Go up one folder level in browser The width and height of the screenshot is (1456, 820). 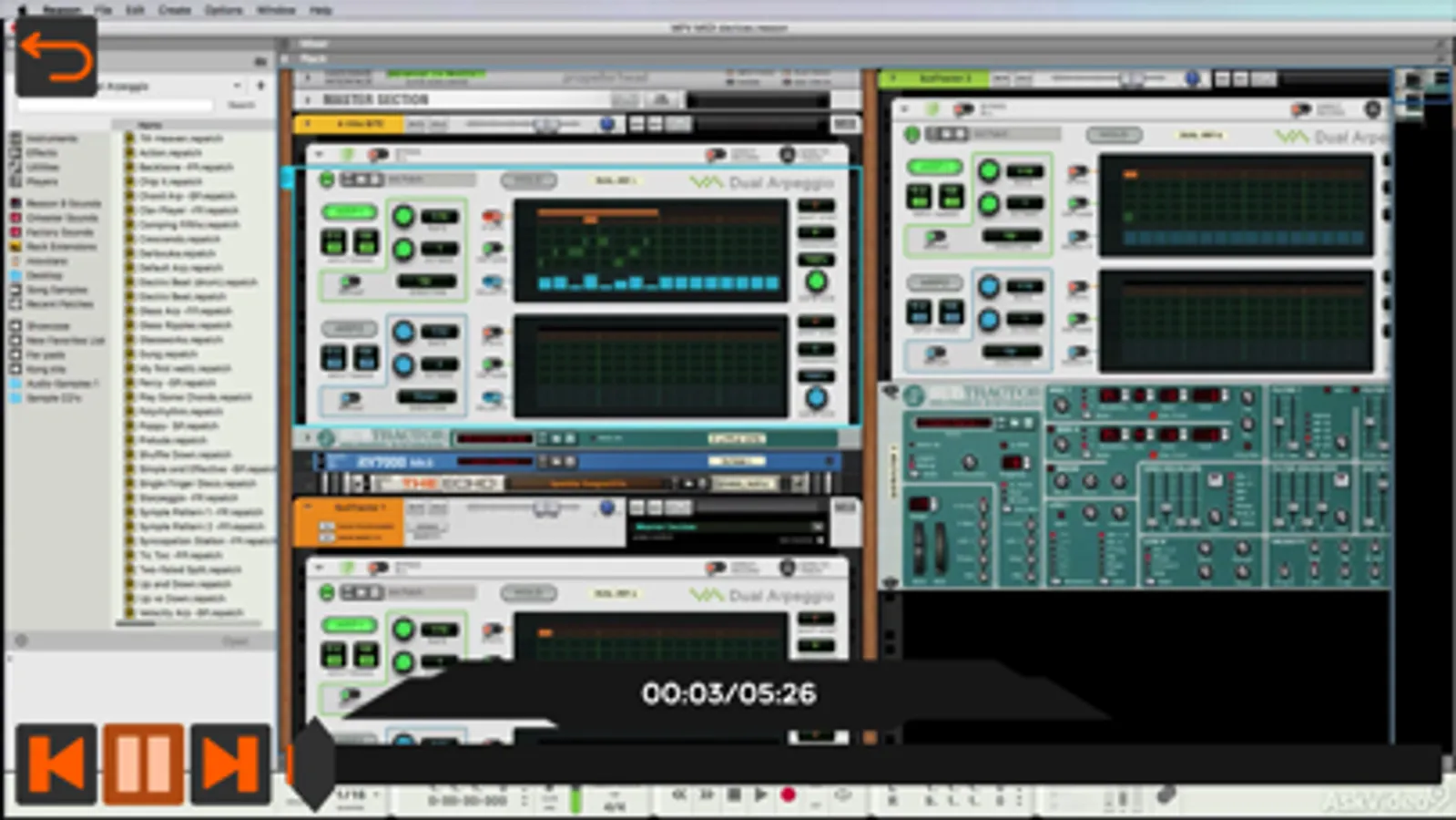click(260, 86)
